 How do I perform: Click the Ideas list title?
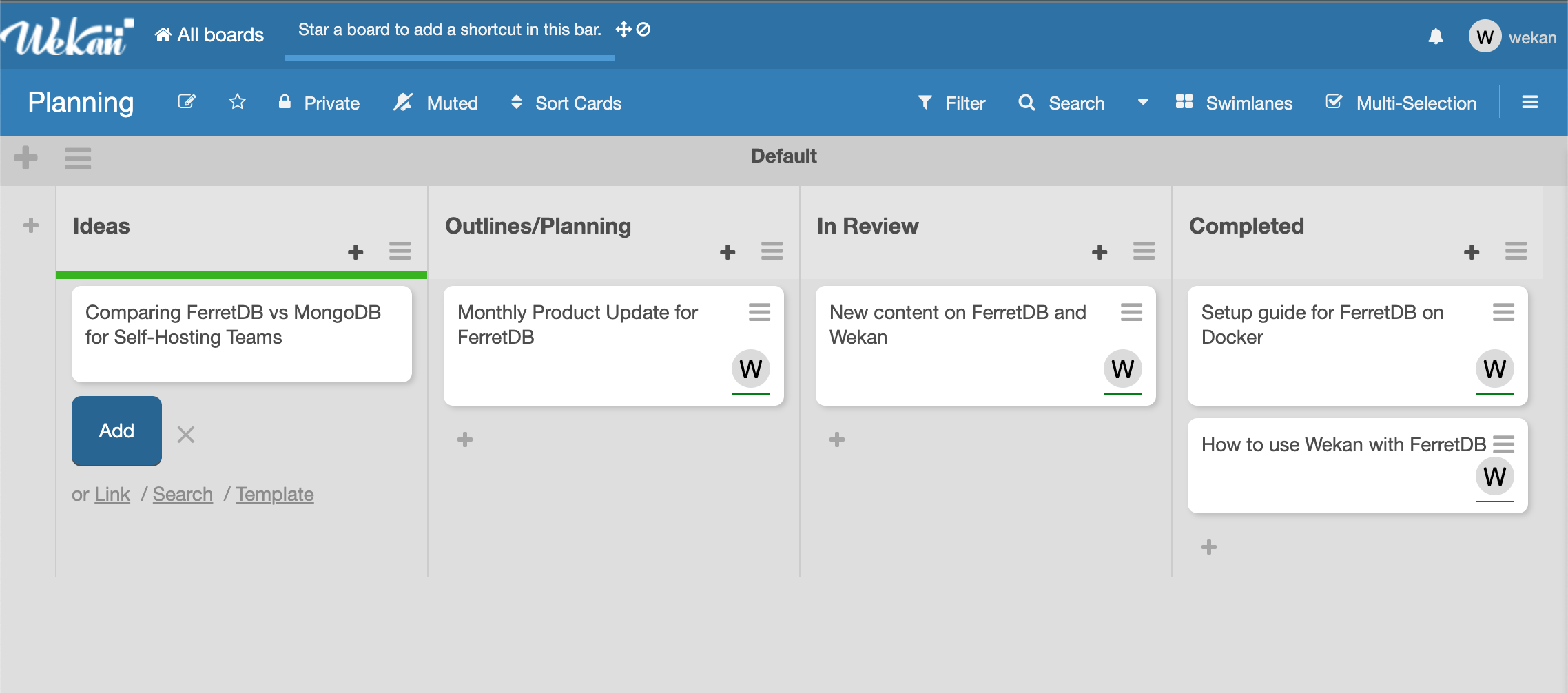click(101, 226)
